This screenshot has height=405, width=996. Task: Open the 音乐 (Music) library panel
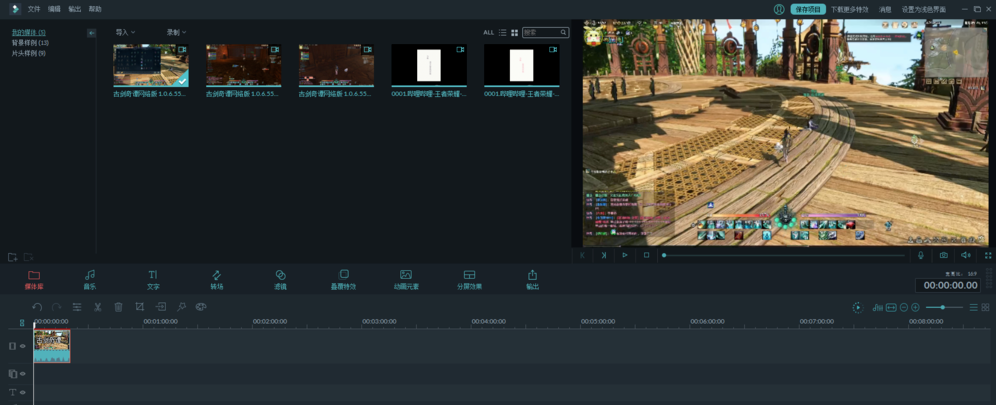click(89, 279)
